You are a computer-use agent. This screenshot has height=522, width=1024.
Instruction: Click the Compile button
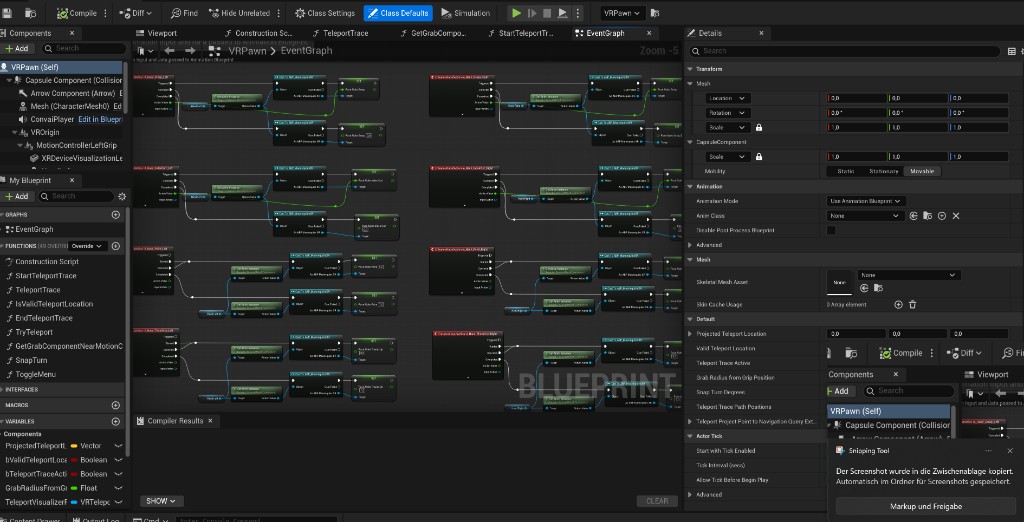[x=76, y=13]
